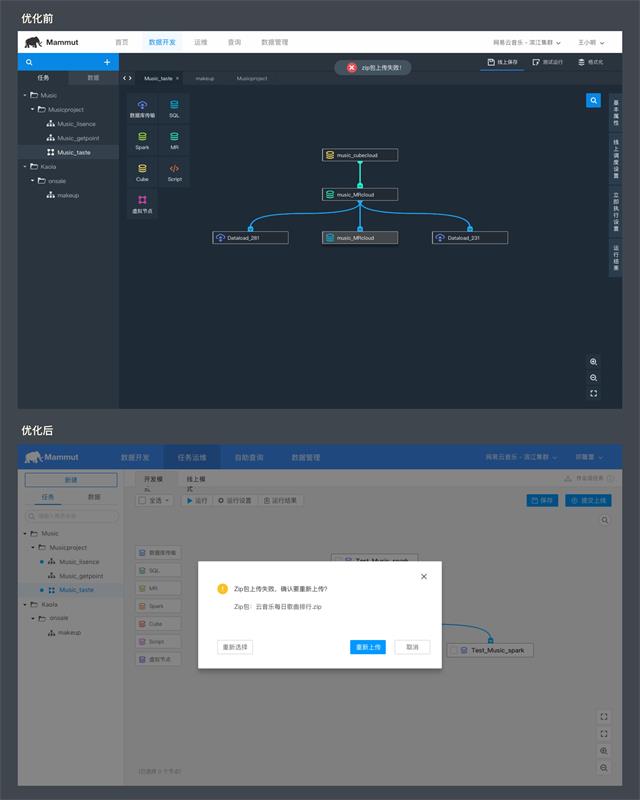Viewport: 640px width, 800px height.
Task: Click the 测试运行 toolbar item
Action: point(547,62)
